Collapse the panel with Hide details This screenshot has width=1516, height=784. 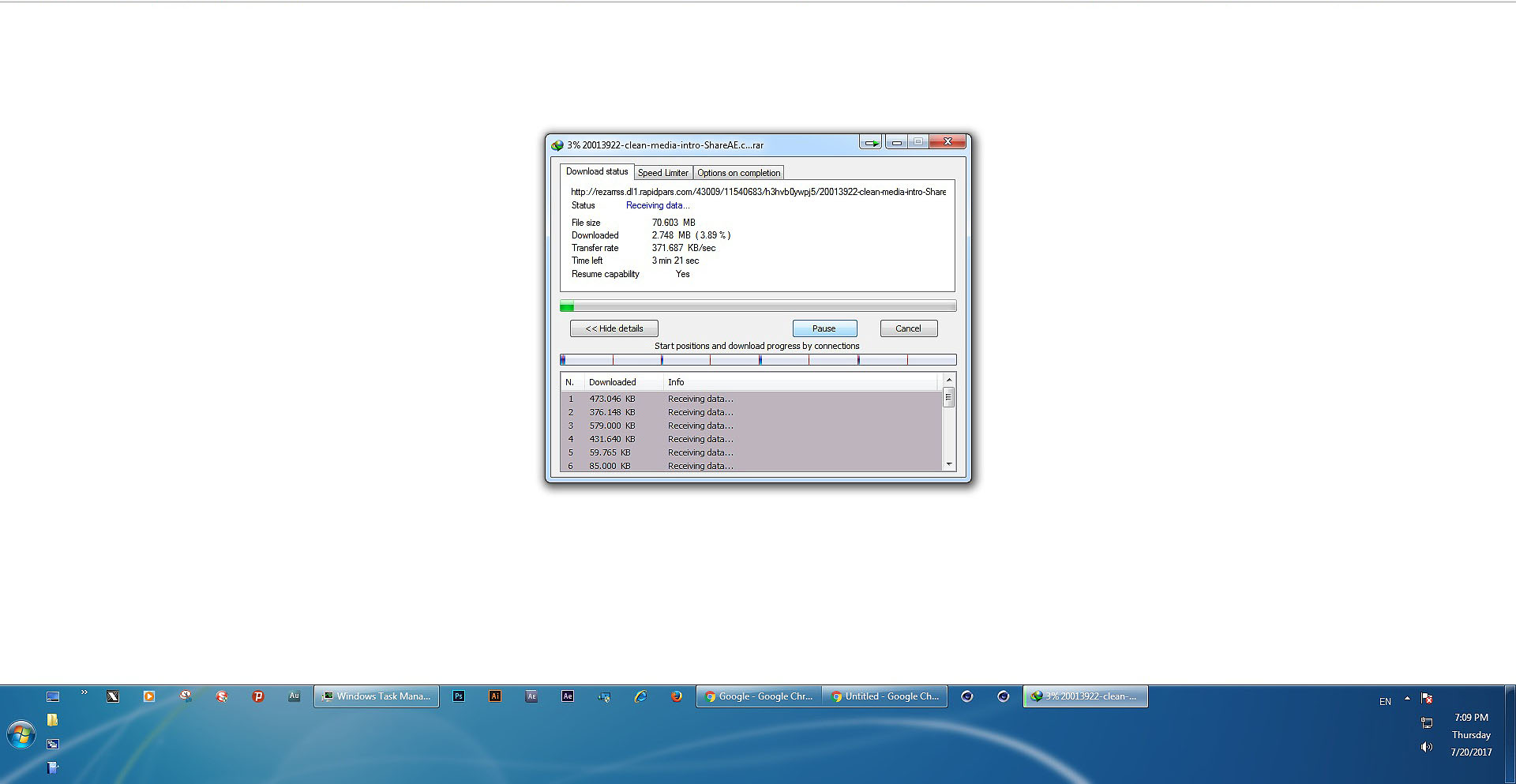tap(614, 328)
